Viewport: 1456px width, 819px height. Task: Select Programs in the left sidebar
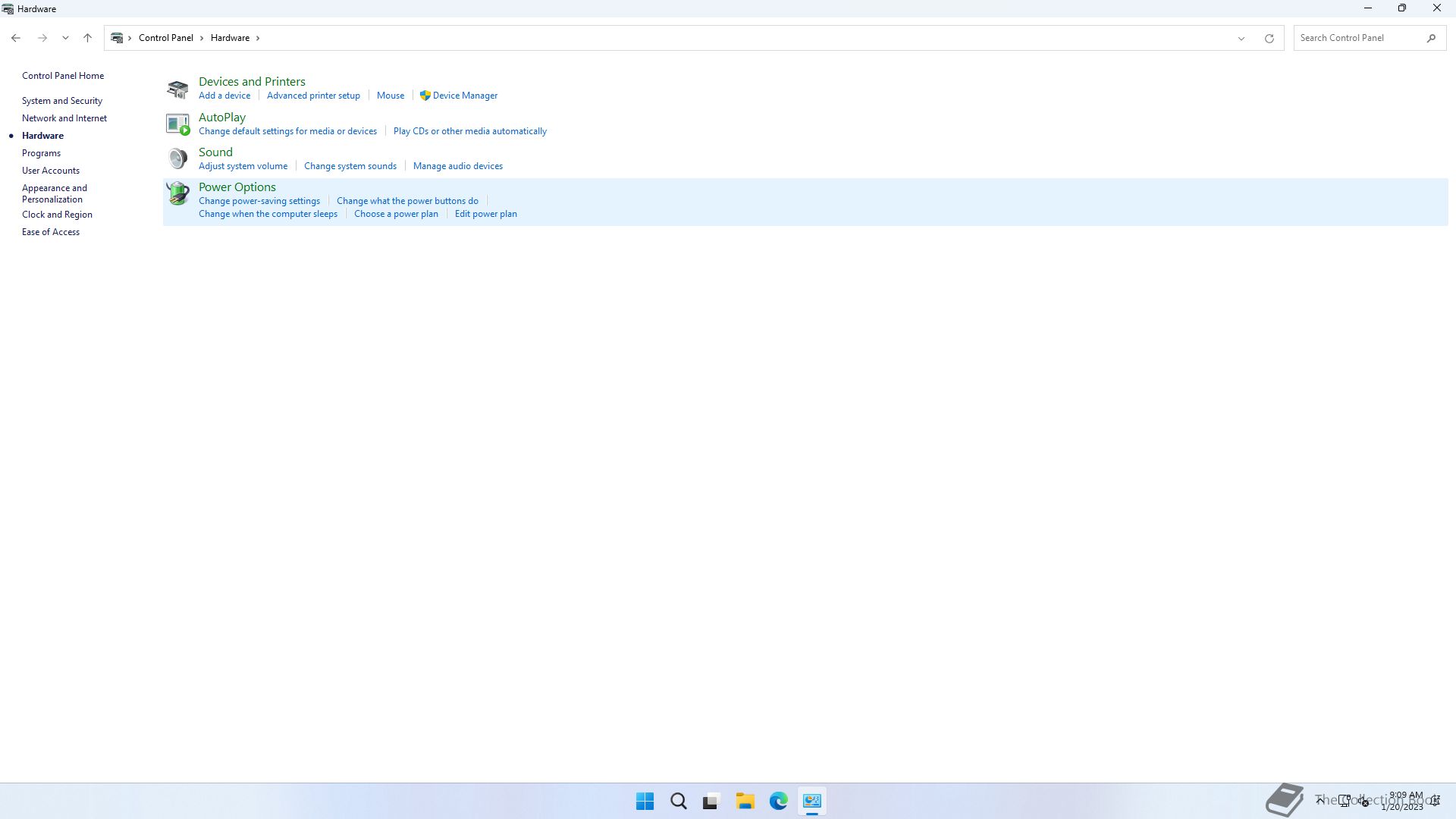pyautogui.click(x=41, y=153)
